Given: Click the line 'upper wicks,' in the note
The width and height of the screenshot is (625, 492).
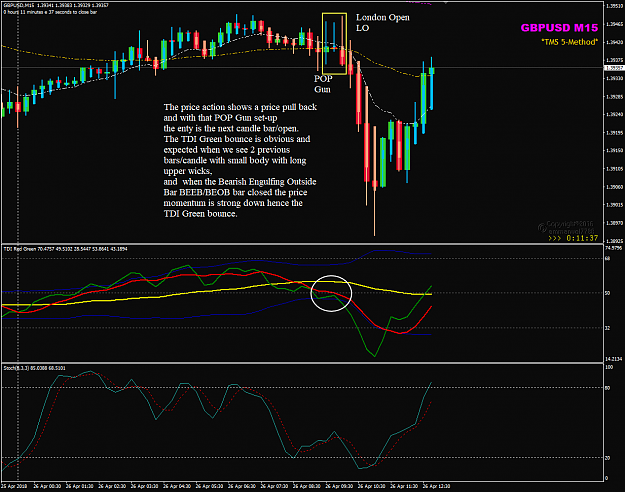Looking at the screenshot, I should point(188,171).
